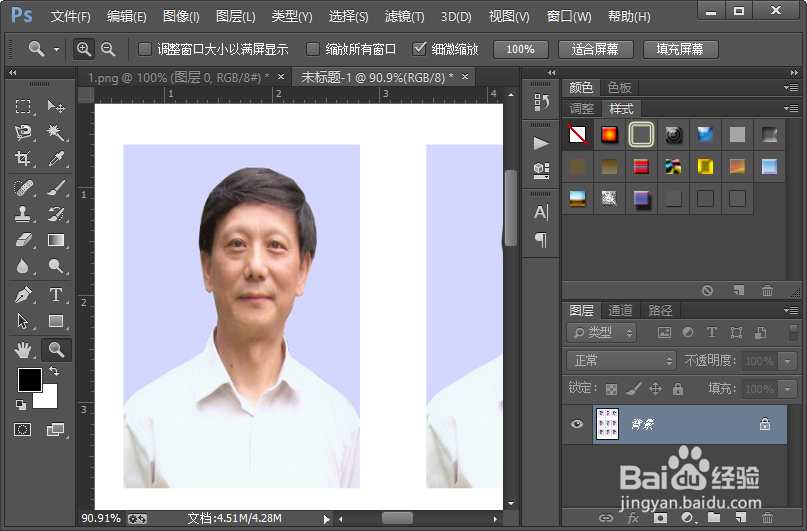The image size is (807, 531).
Task: Open the Color panel menu
Action: tap(791, 87)
